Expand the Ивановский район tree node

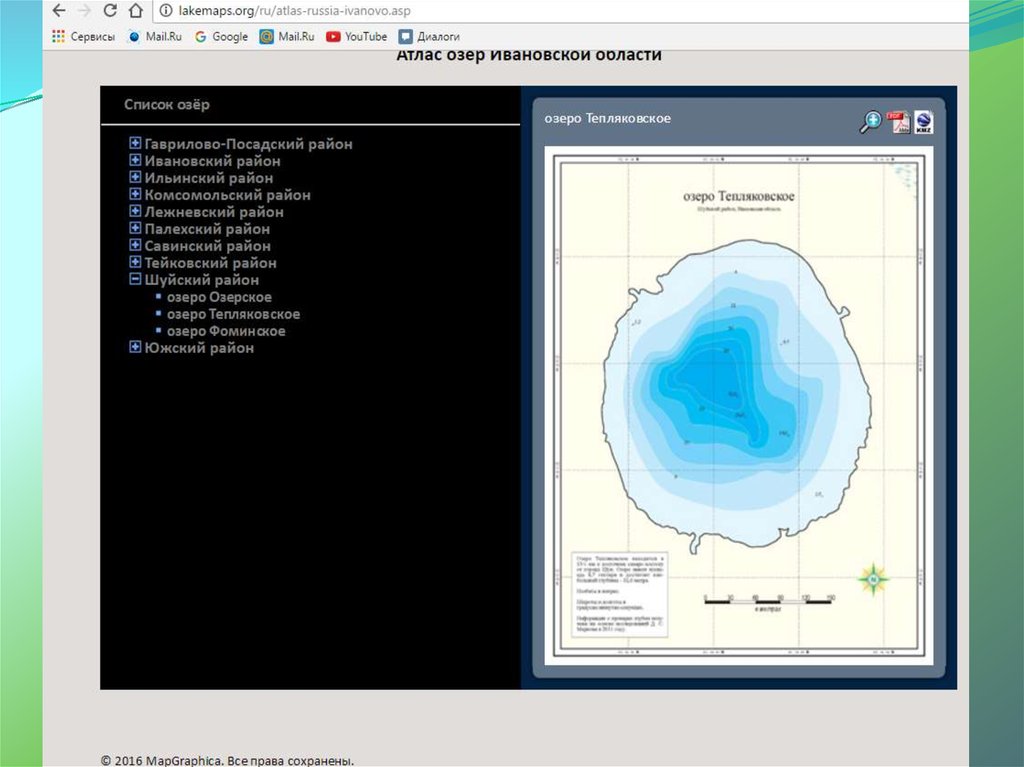[x=135, y=161]
